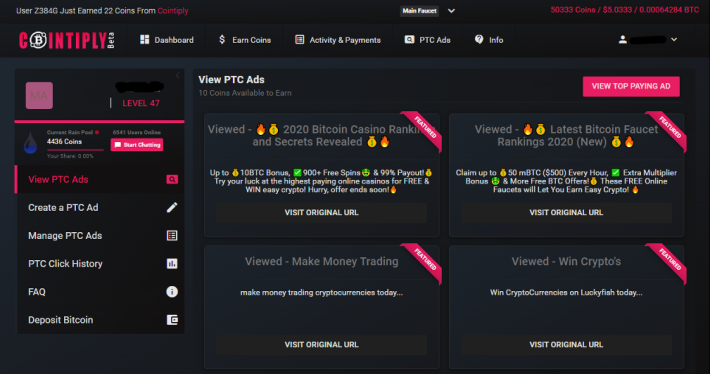The width and height of the screenshot is (710, 374).
Task: Visit original URL for Bitcoin Casino ad
Action: point(321,212)
